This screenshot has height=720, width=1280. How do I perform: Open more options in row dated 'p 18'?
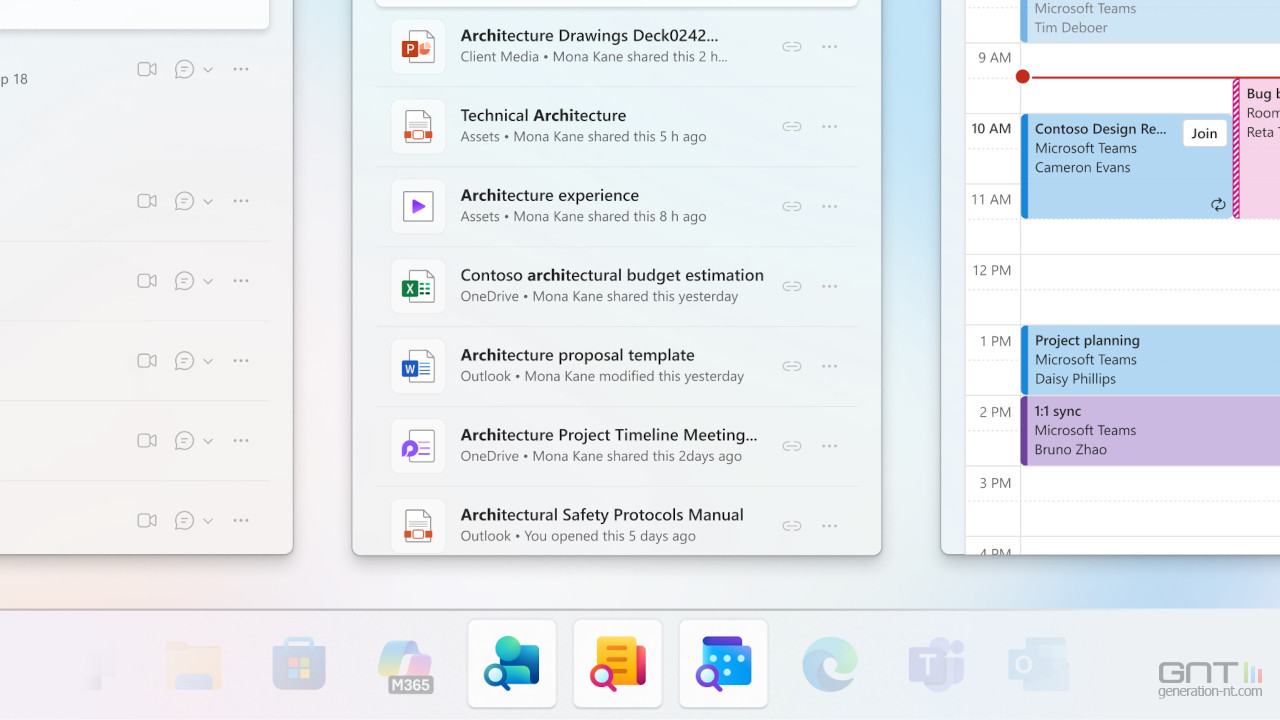coord(241,70)
